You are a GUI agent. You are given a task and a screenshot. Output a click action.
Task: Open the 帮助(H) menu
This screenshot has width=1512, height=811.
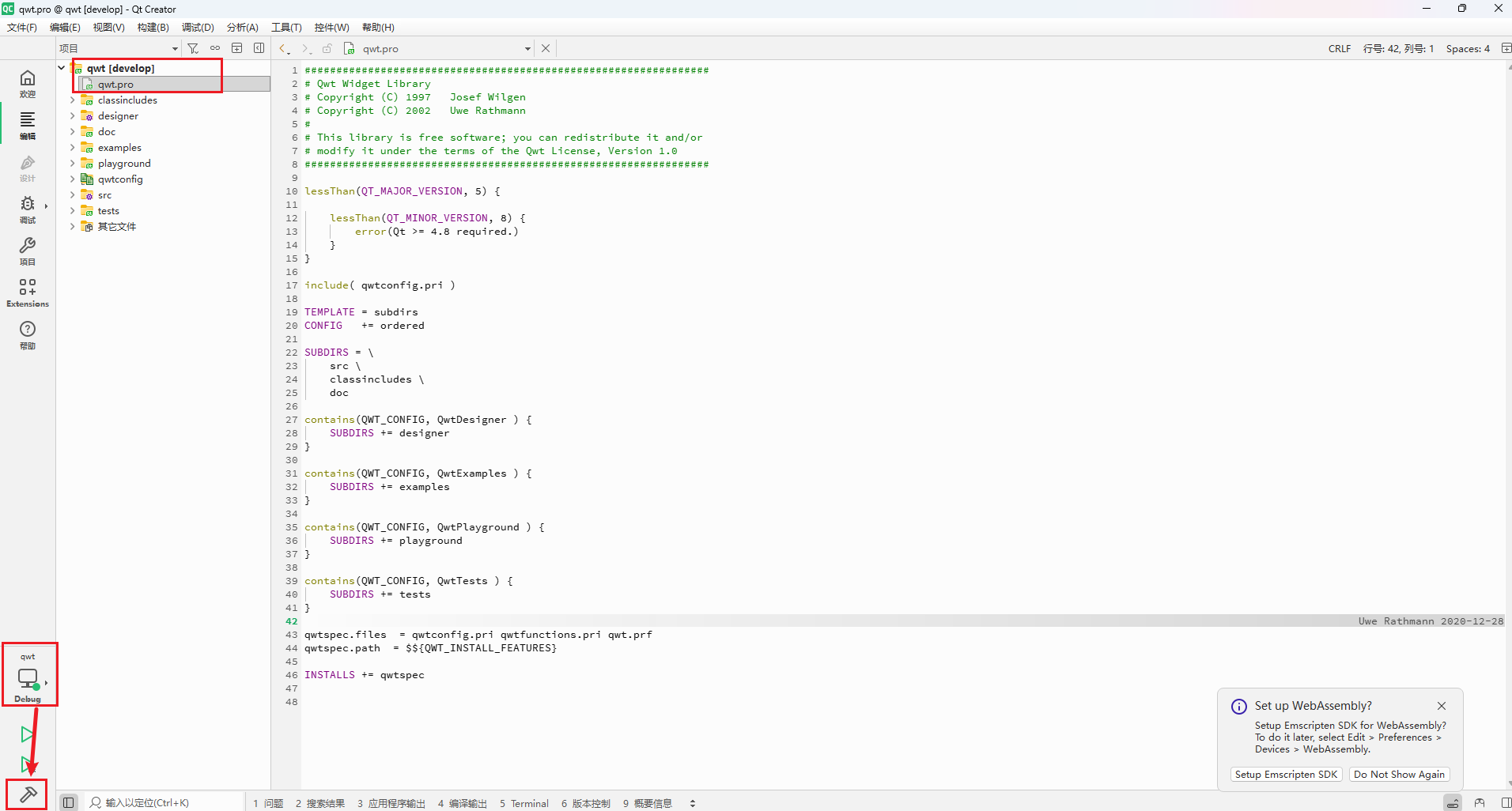click(x=378, y=28)
